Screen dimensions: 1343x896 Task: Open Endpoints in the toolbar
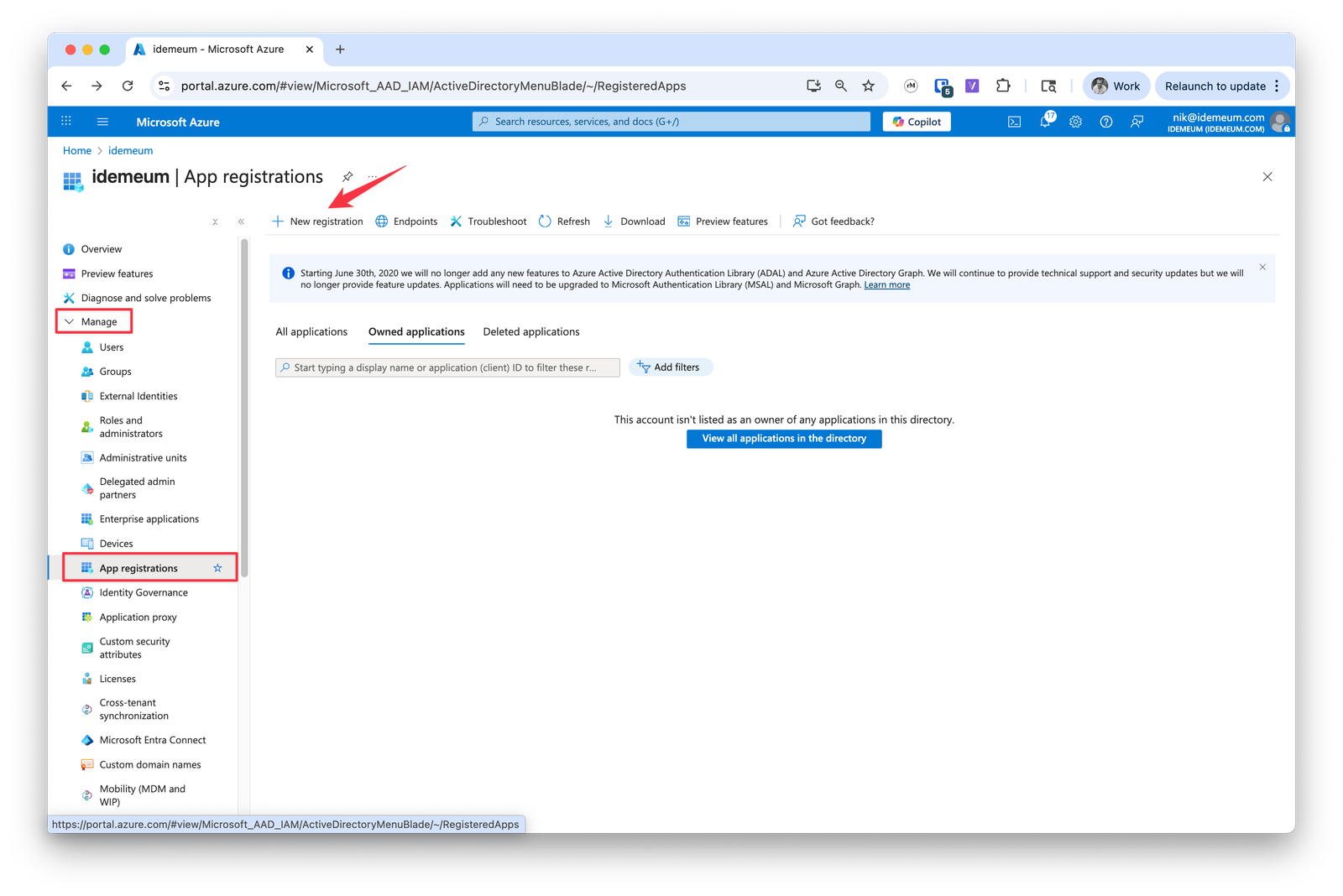406,221
